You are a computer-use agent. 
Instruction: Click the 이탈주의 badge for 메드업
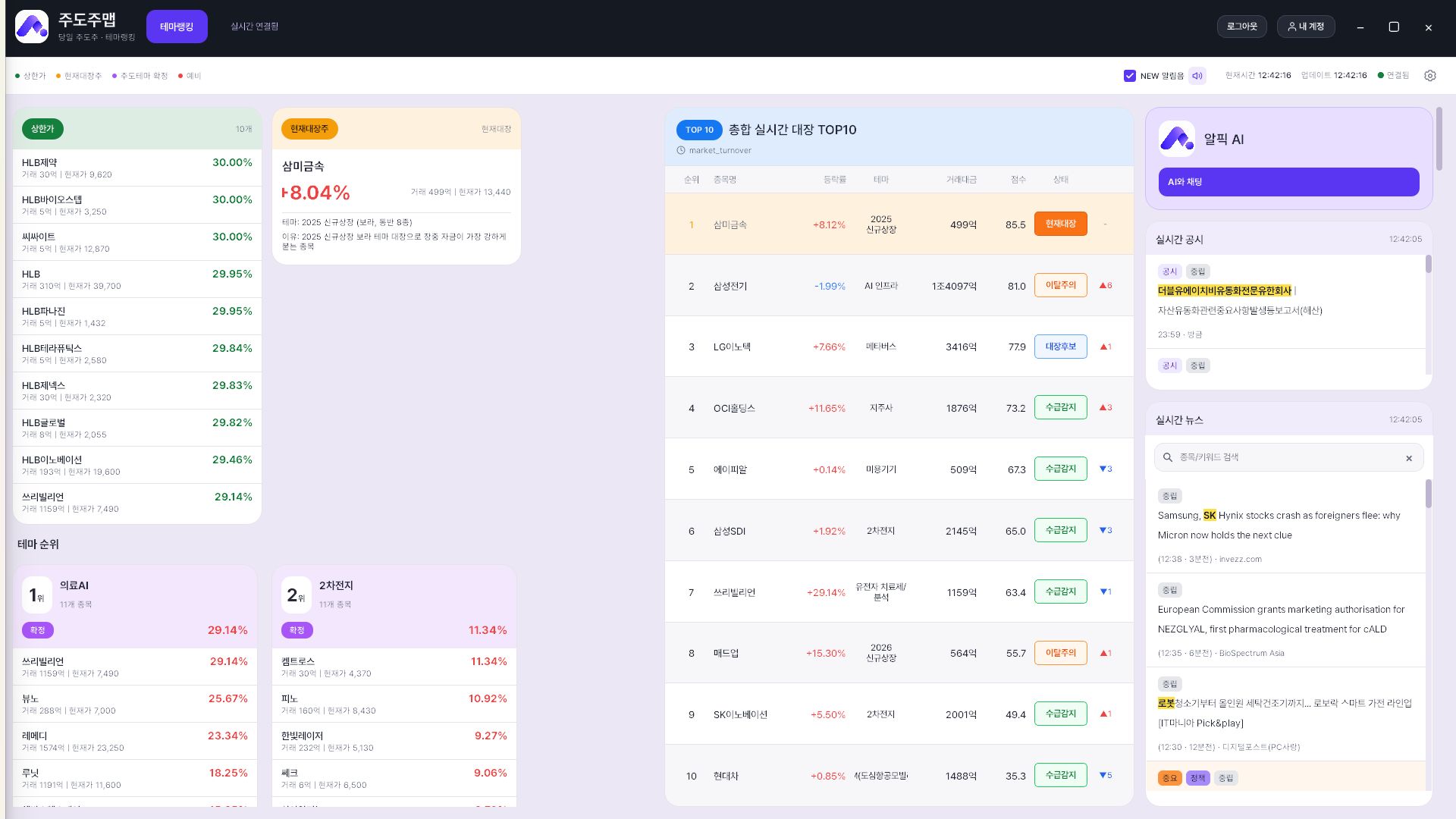[x=1060, y=653]
